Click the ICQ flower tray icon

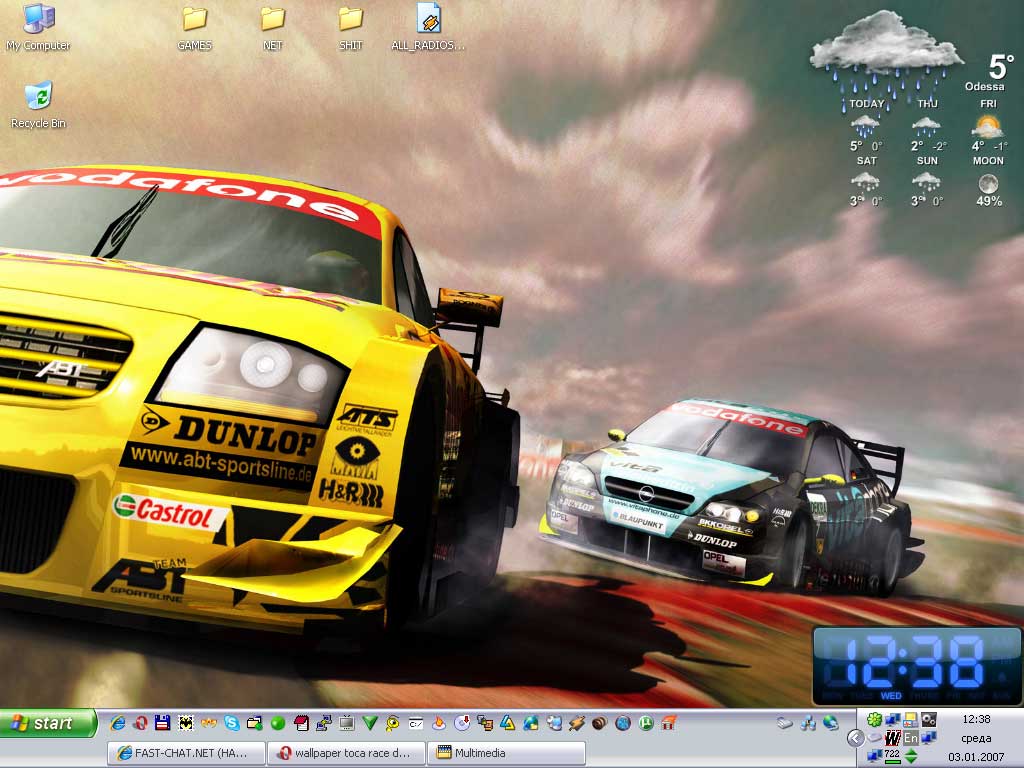click(x=874, y=720)
